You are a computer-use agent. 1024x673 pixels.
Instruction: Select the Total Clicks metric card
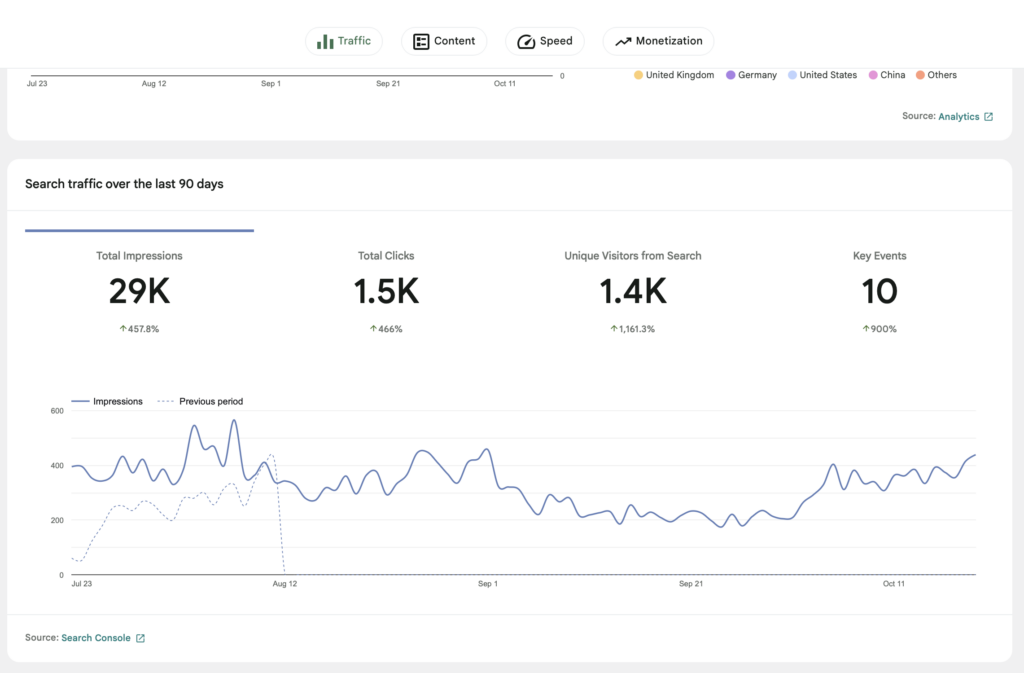click(x=386, y=292)
